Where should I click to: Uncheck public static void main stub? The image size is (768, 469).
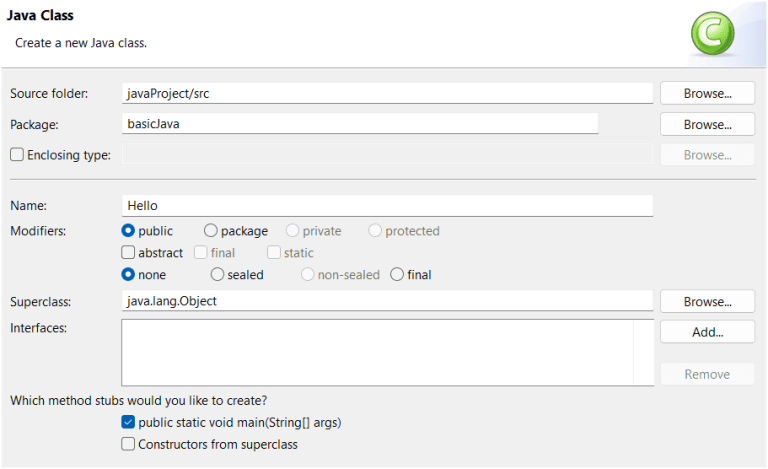point(128,422)
